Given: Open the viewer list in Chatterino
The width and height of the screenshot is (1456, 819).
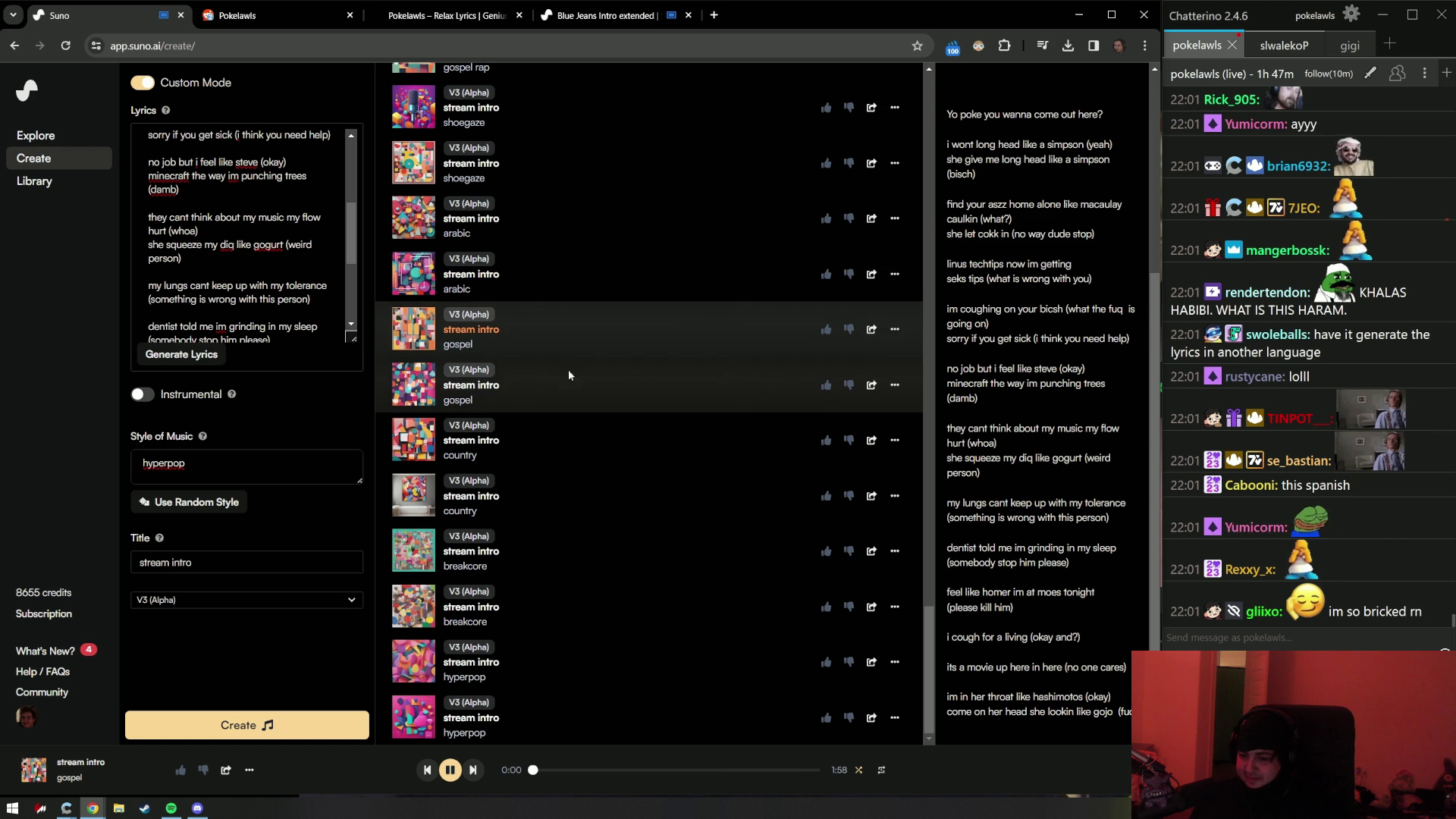Looking at the screenshot, I should coord(1398,74).
